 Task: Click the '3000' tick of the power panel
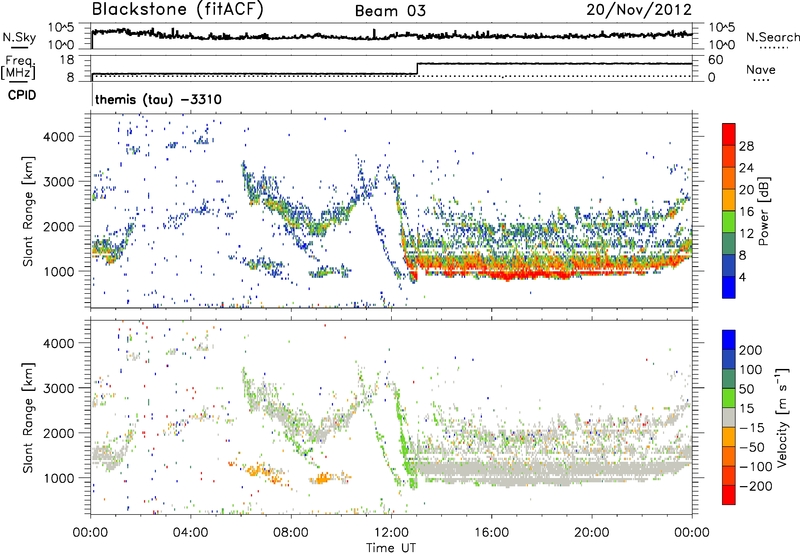coord(59,182)
